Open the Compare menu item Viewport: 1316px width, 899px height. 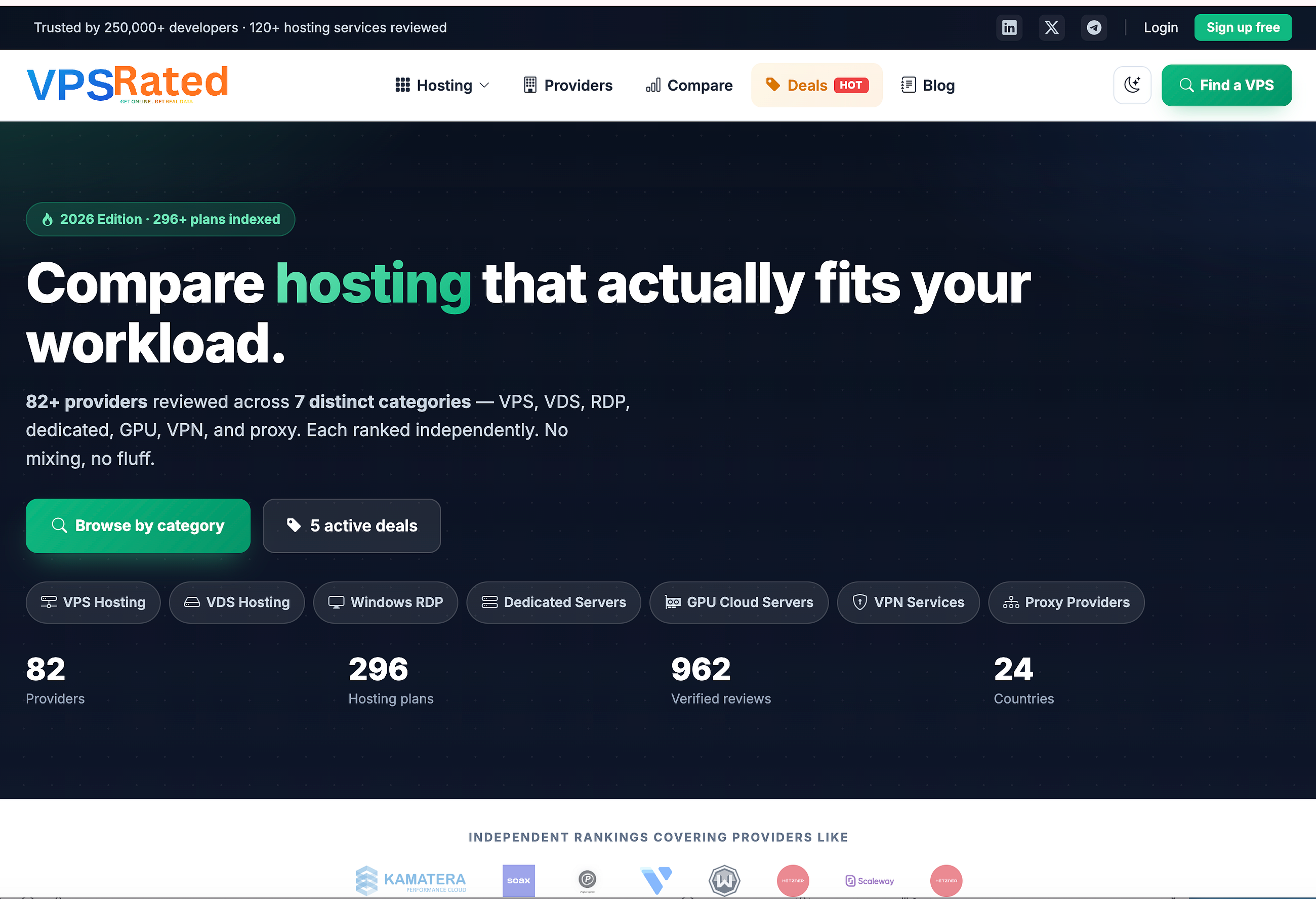click(x=689, y=85)
